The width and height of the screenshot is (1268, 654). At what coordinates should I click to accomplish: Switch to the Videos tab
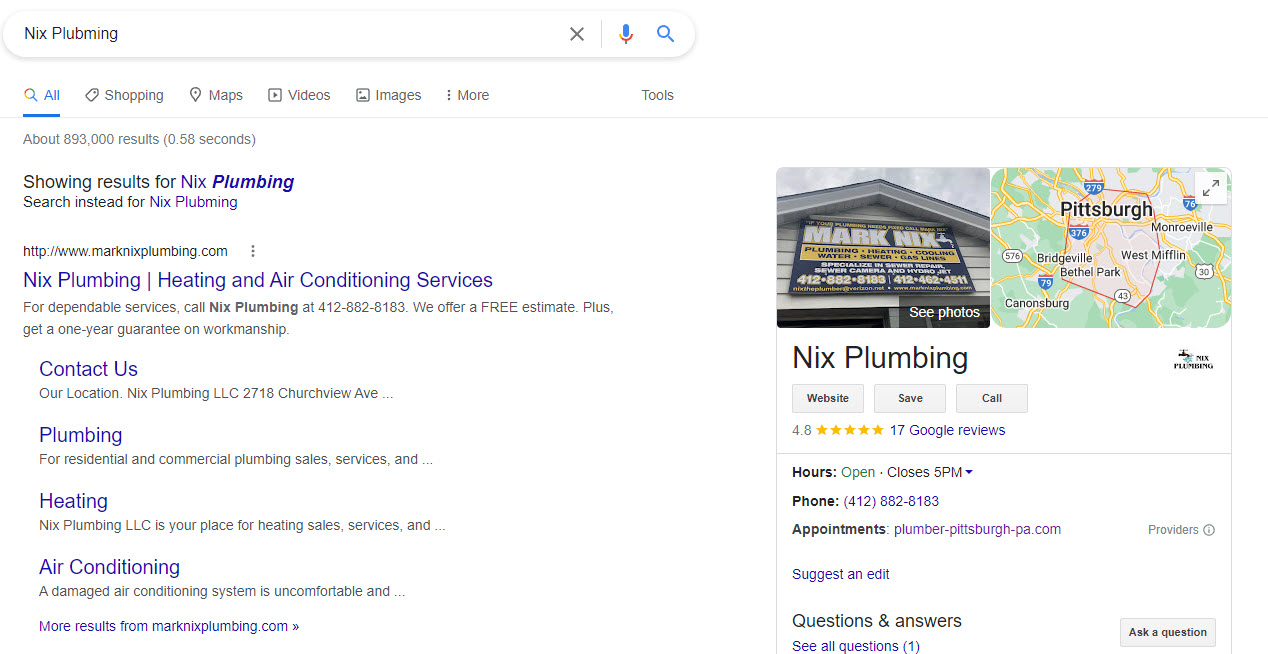[x=299, y=95]
